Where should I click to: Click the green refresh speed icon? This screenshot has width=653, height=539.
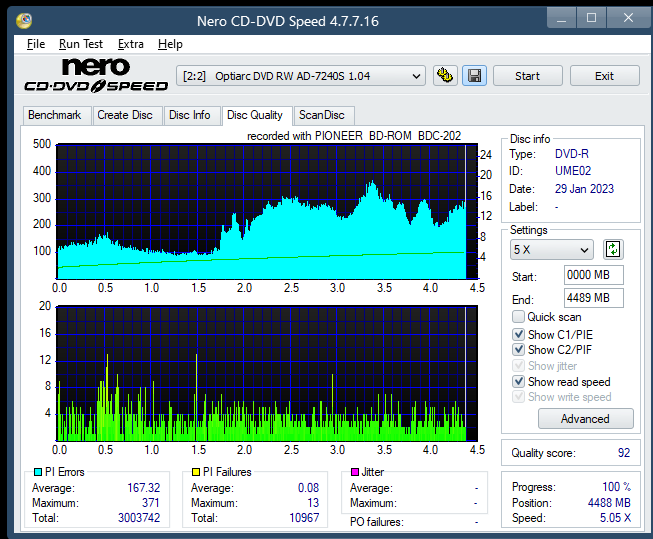[x=613, y=250]
